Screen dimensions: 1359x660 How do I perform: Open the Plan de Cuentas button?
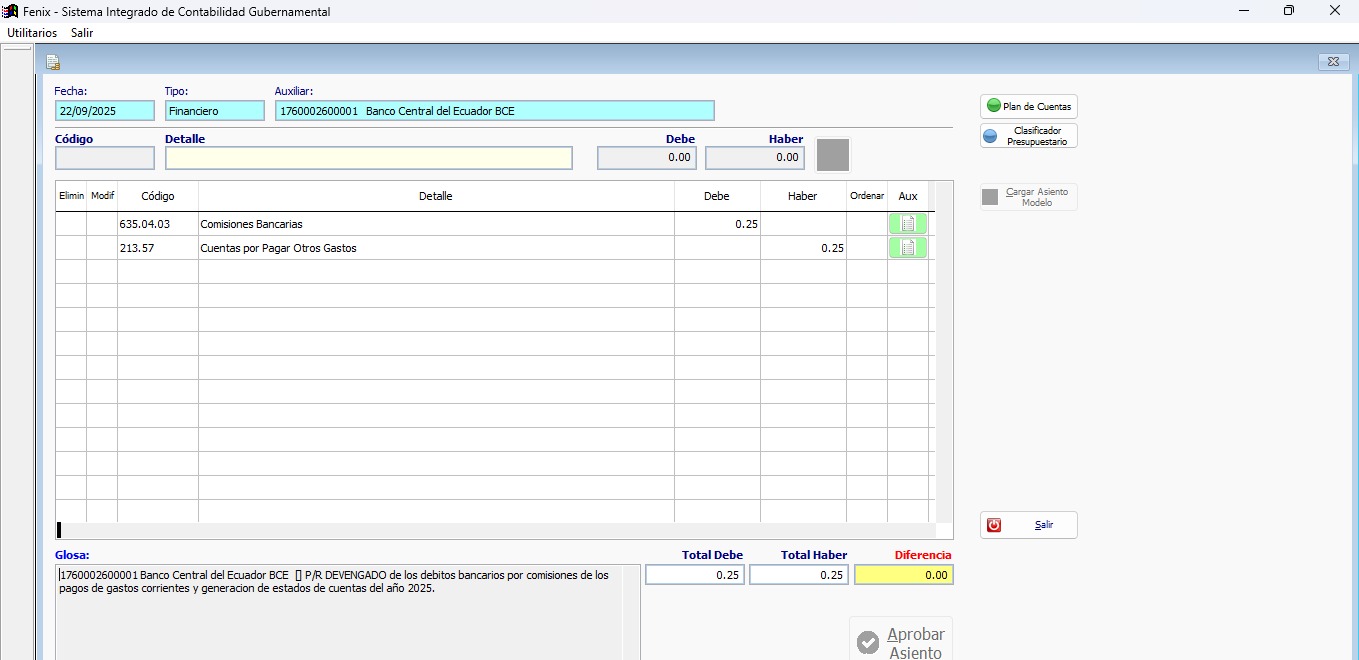(x=1028, y=106)
